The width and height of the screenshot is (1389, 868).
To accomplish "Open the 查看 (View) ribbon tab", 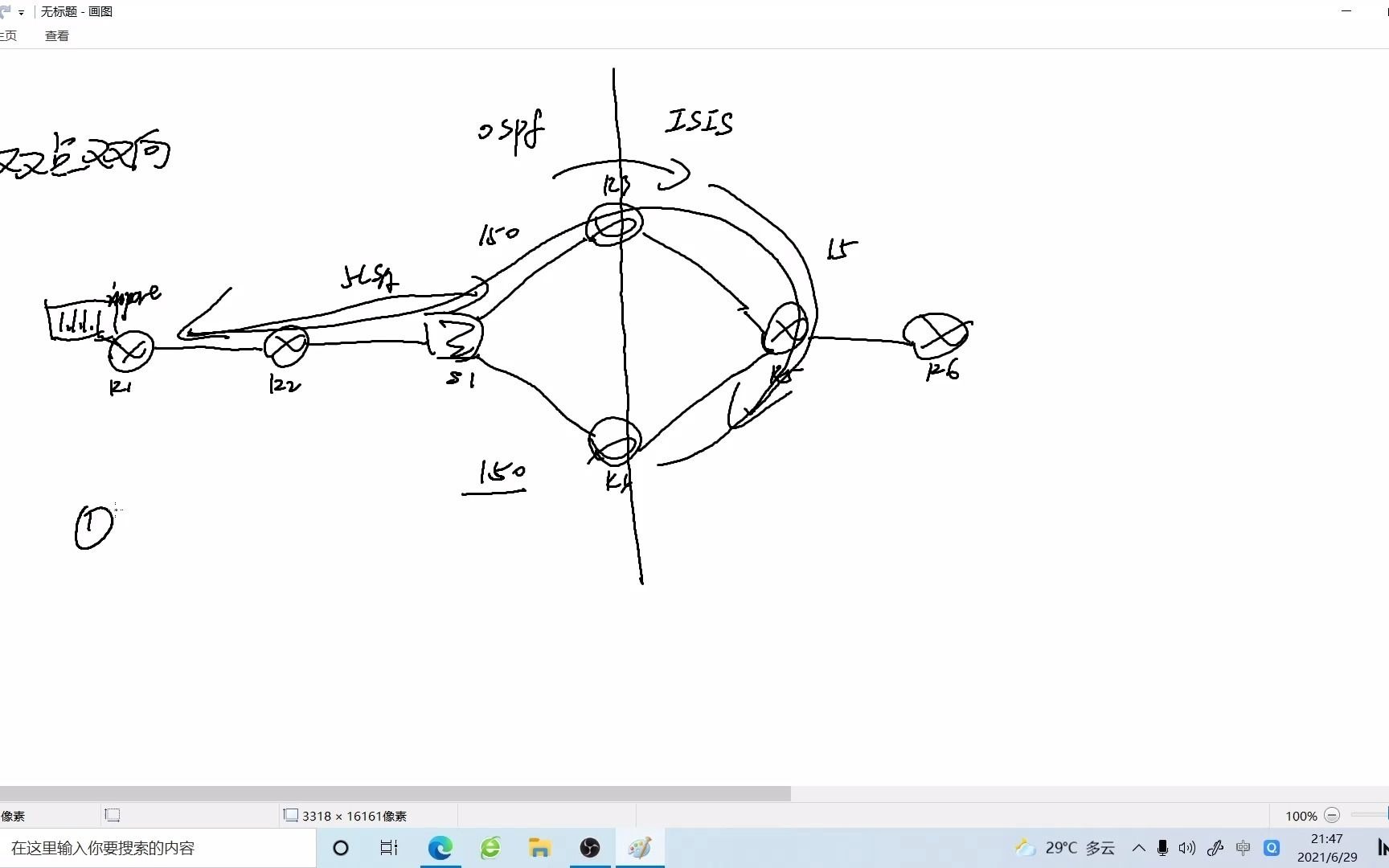I will click(x=57, y=35).
